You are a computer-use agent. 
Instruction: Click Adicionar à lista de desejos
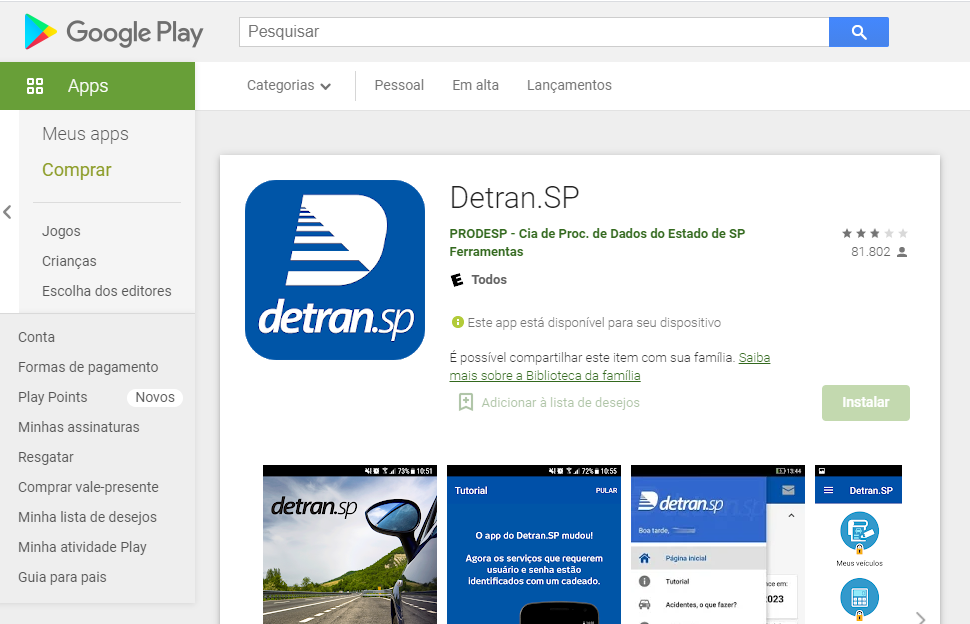coord(560,403)
